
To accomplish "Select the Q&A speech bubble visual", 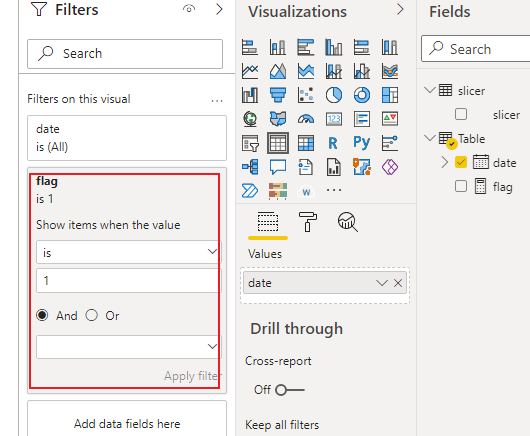I will point(278,167).
